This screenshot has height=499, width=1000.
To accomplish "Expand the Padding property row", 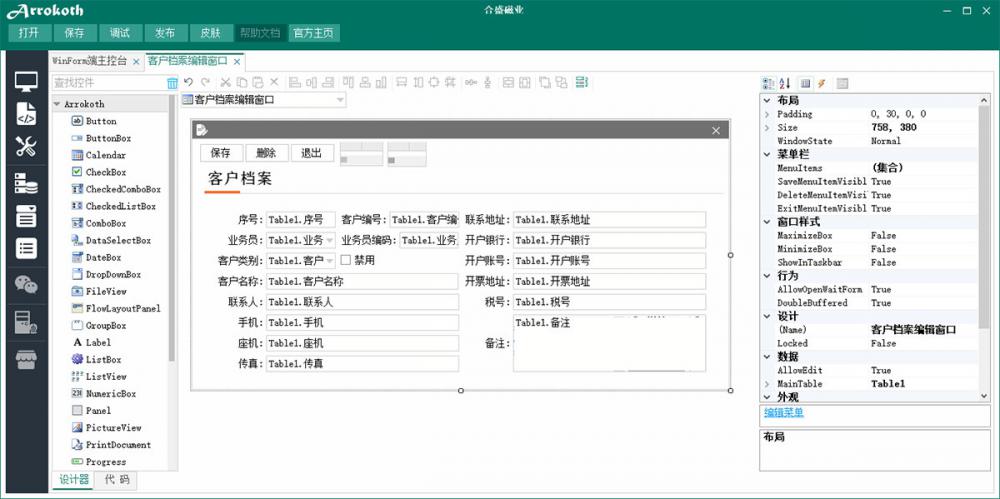I will tap(767, 114).
